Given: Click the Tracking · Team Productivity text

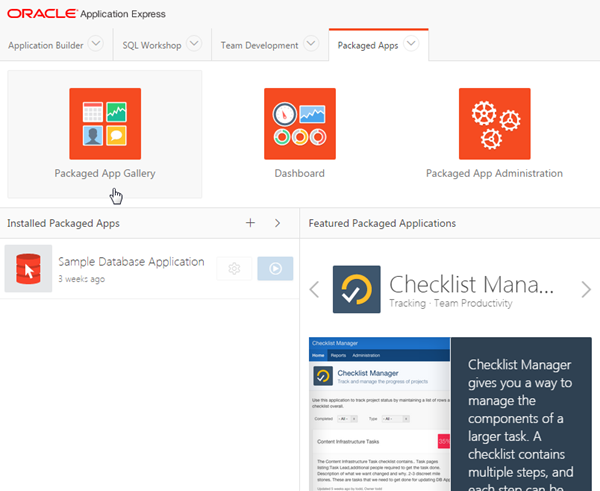Looking at the screenshot, I should [x=451, y=303].
